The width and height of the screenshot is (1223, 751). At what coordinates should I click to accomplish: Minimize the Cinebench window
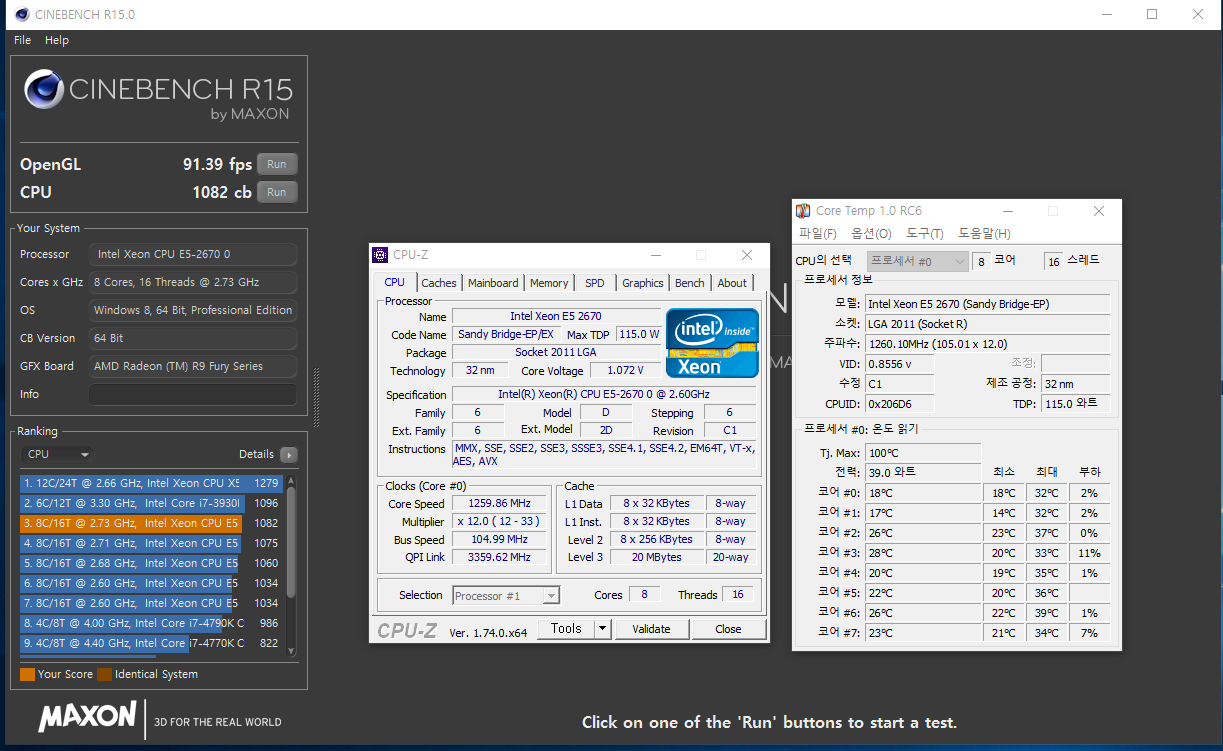click(1107, 14)
